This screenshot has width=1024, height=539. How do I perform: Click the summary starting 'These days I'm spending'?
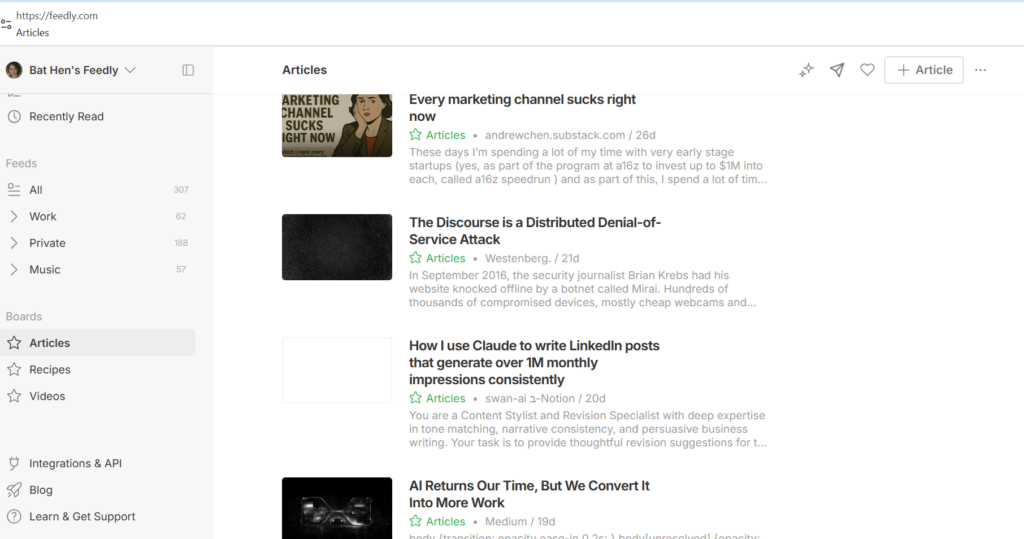pos(588,165)
